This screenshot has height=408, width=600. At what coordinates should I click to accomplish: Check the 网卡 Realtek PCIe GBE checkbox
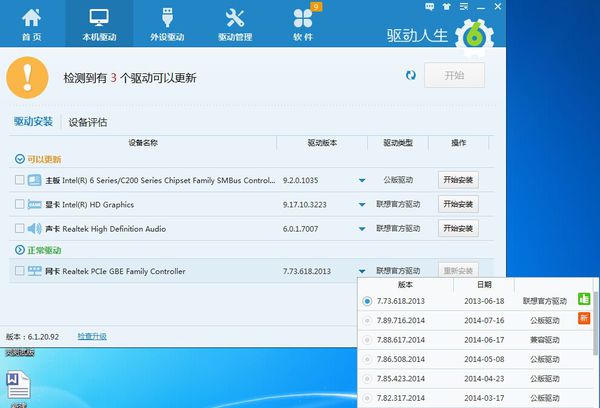(19, 271)
